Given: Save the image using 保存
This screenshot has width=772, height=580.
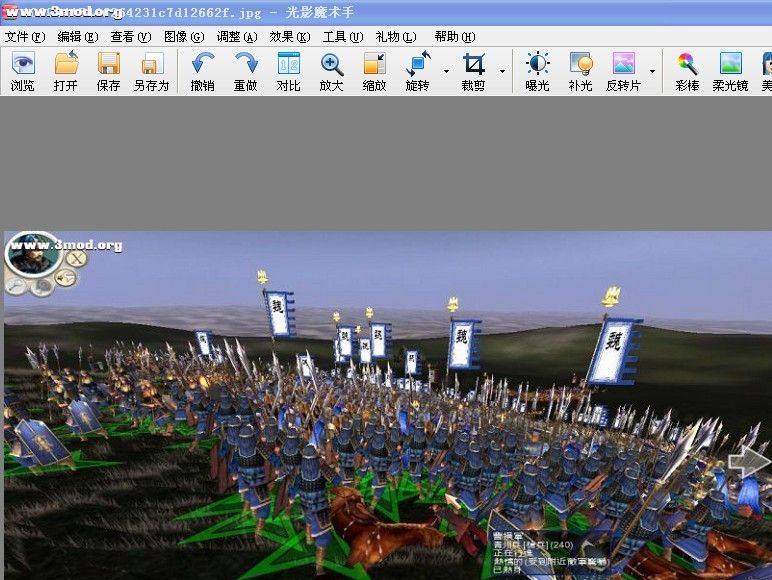Looking at the screenshot, I should click(x=108, y=71).
